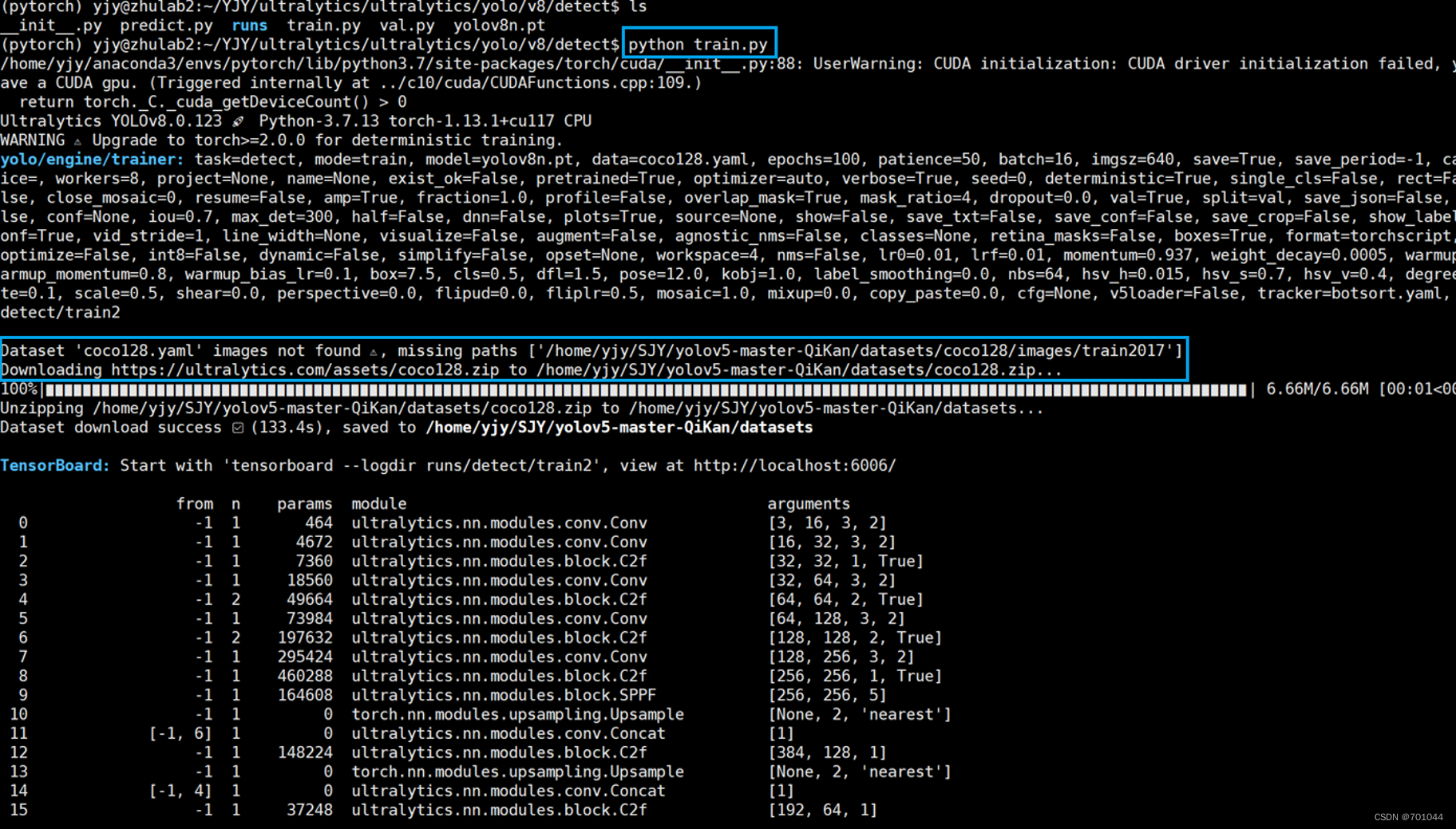Click the '6.66M/6.66M' download size text
Screen dimensions: 1456x829
click(x=1317, y=389)
